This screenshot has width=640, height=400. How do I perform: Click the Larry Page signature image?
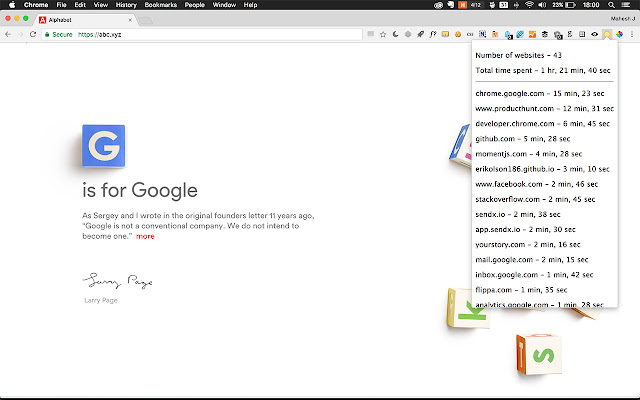118,280
